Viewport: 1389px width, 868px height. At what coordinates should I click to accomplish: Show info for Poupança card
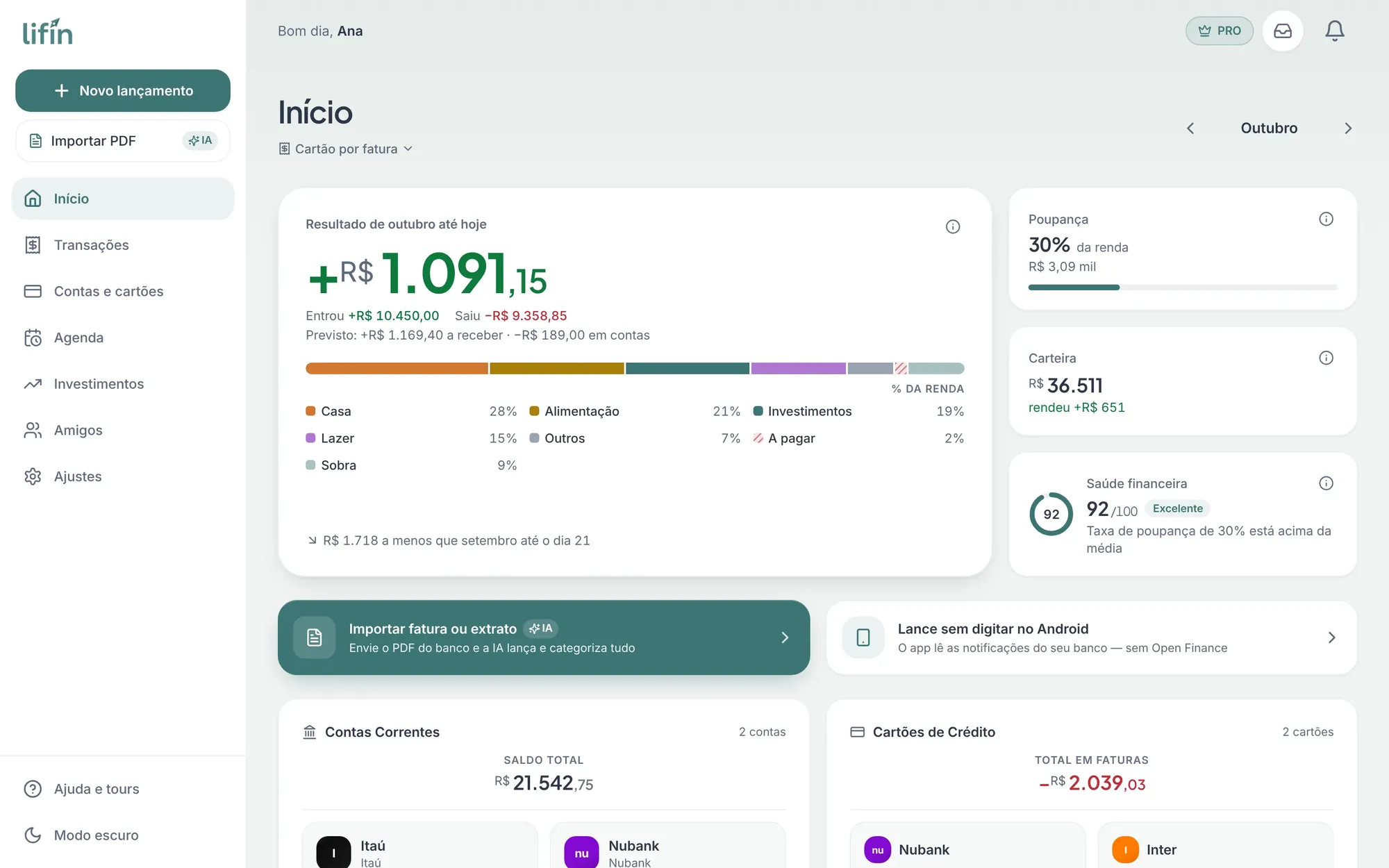coord(1326,219)
